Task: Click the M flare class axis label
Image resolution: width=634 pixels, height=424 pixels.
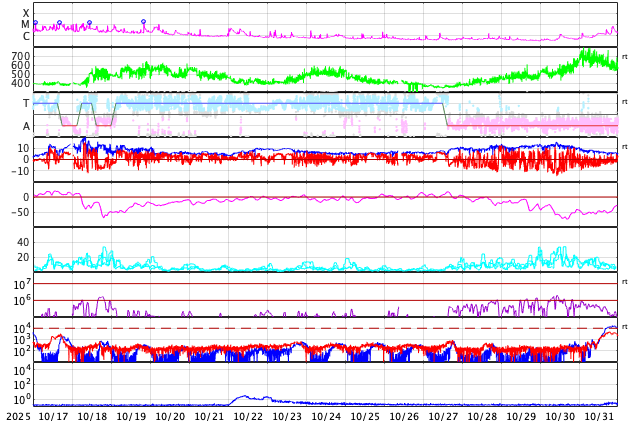Action: point(26,25)
